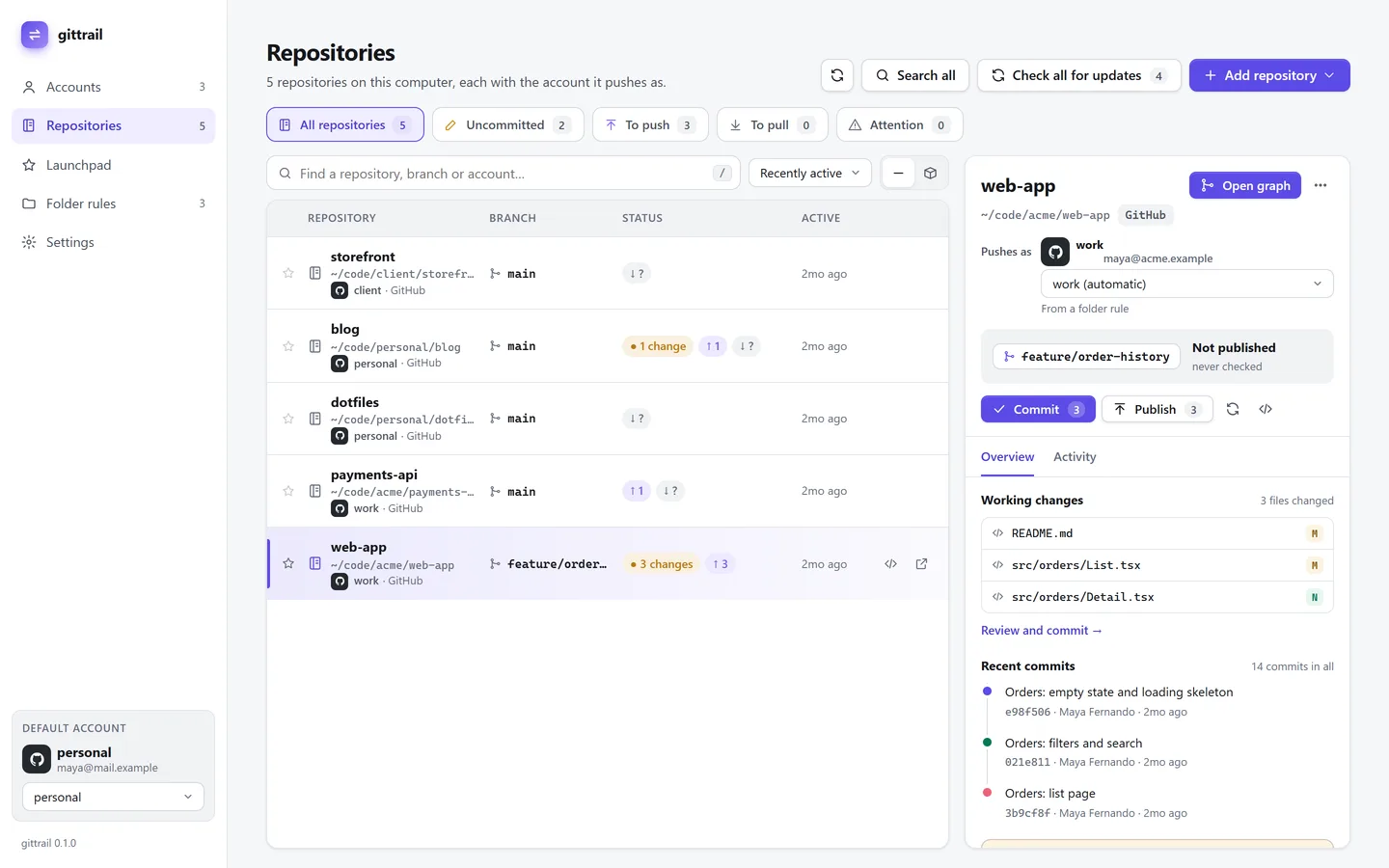Star the dotfiles repository
This screenshot has height=868, width=1389.
288,419
